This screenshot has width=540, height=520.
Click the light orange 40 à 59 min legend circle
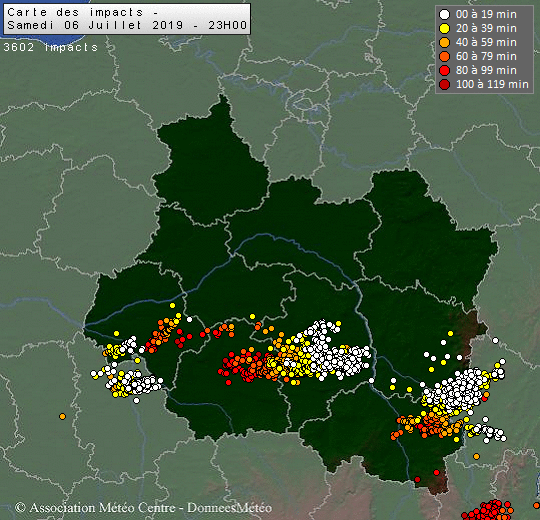(445, 42)
